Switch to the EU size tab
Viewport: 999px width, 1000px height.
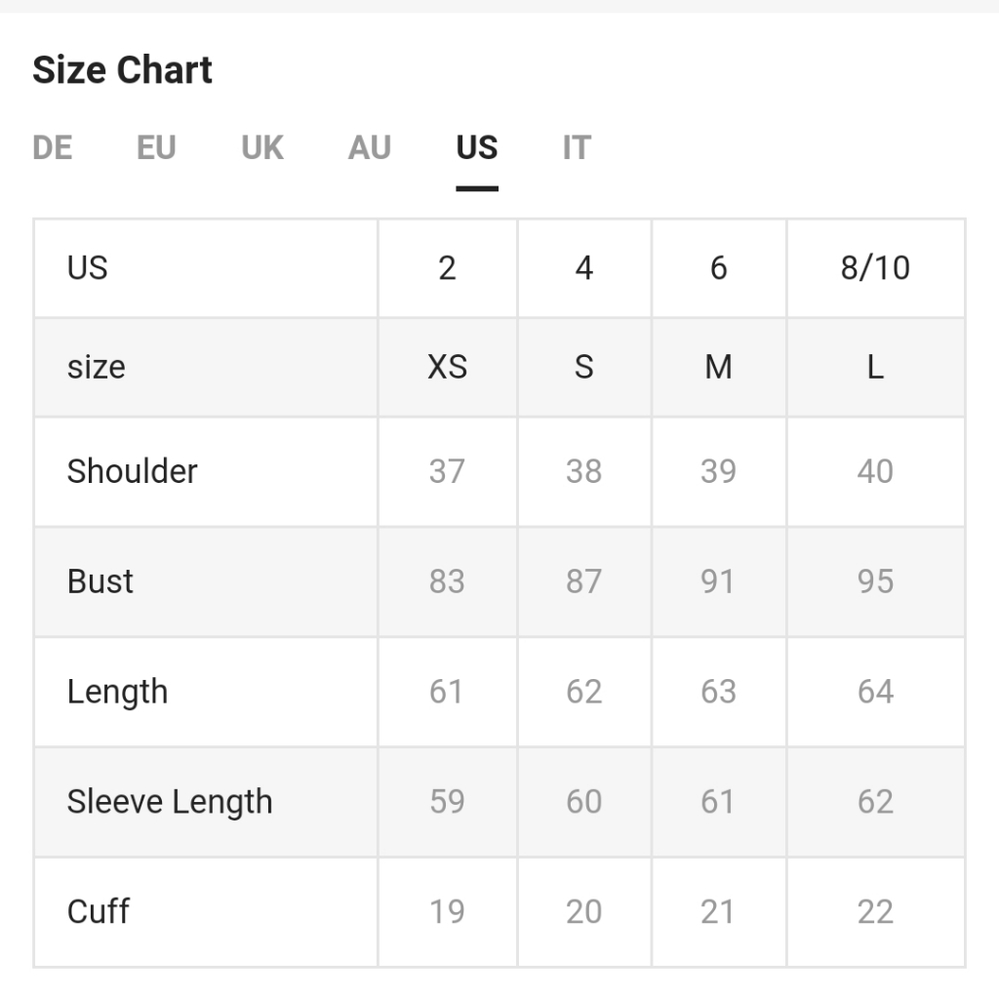coord(156,148)
